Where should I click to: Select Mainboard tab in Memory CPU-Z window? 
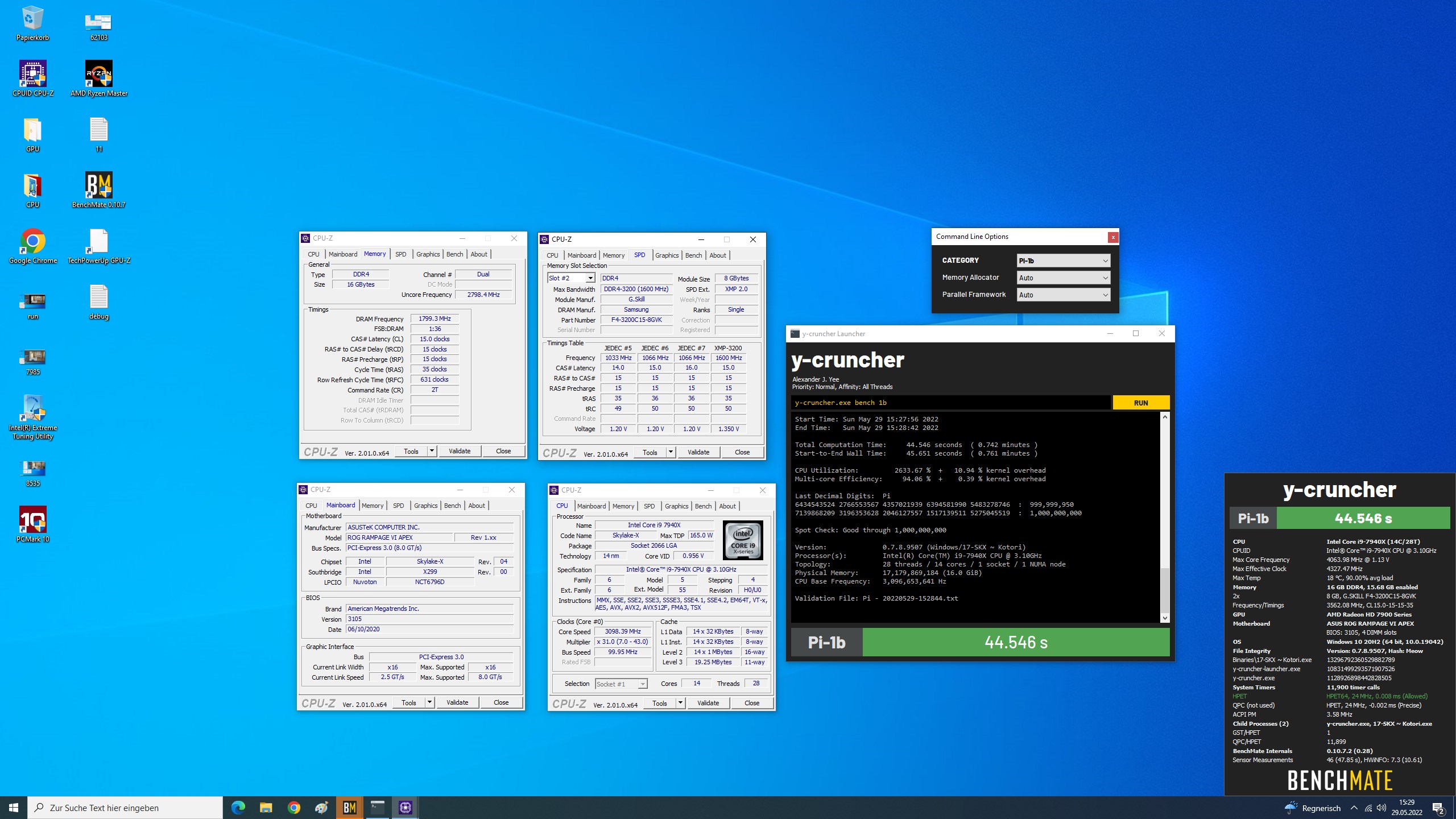(x=343, y=254)
